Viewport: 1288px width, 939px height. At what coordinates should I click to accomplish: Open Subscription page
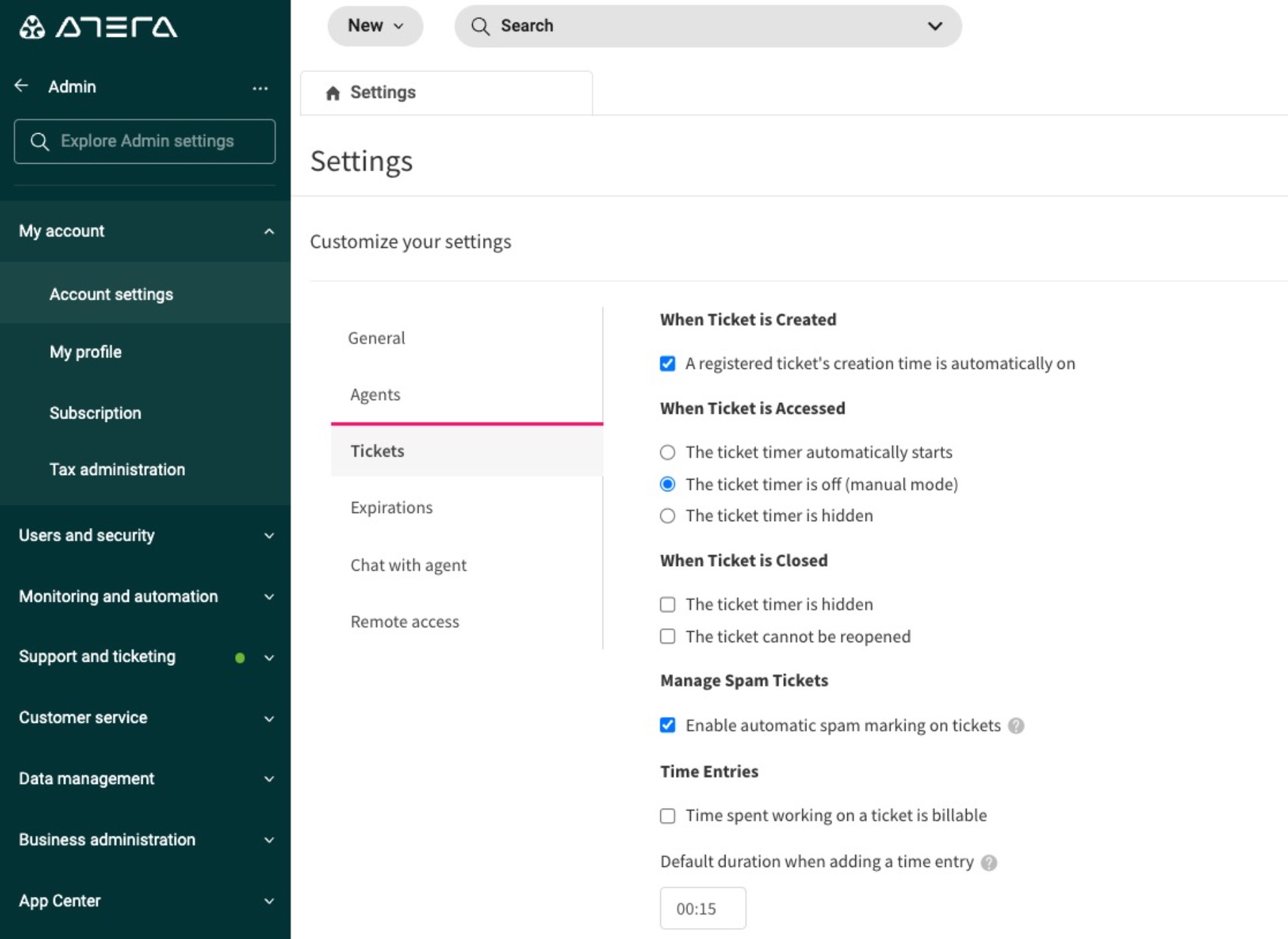click(x=145, y=413)
